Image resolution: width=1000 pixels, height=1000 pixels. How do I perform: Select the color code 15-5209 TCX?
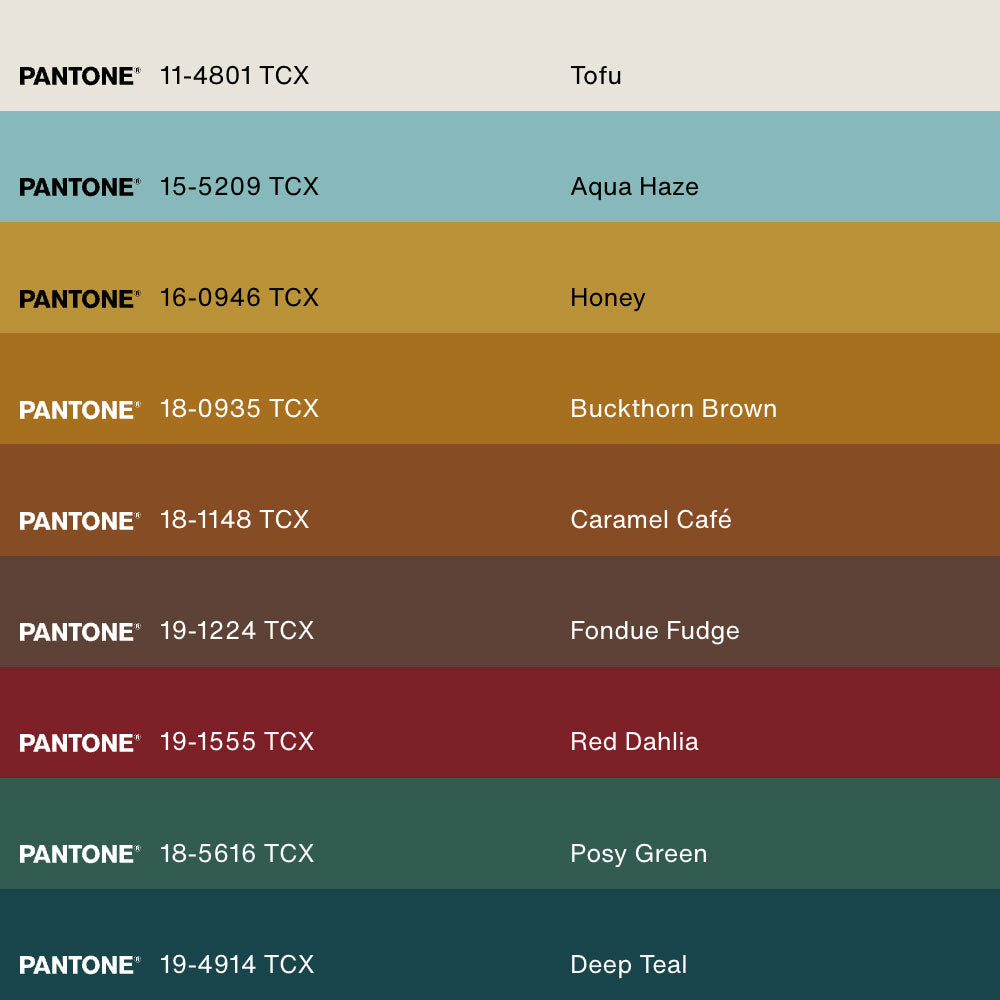click(x=239, y=186)
